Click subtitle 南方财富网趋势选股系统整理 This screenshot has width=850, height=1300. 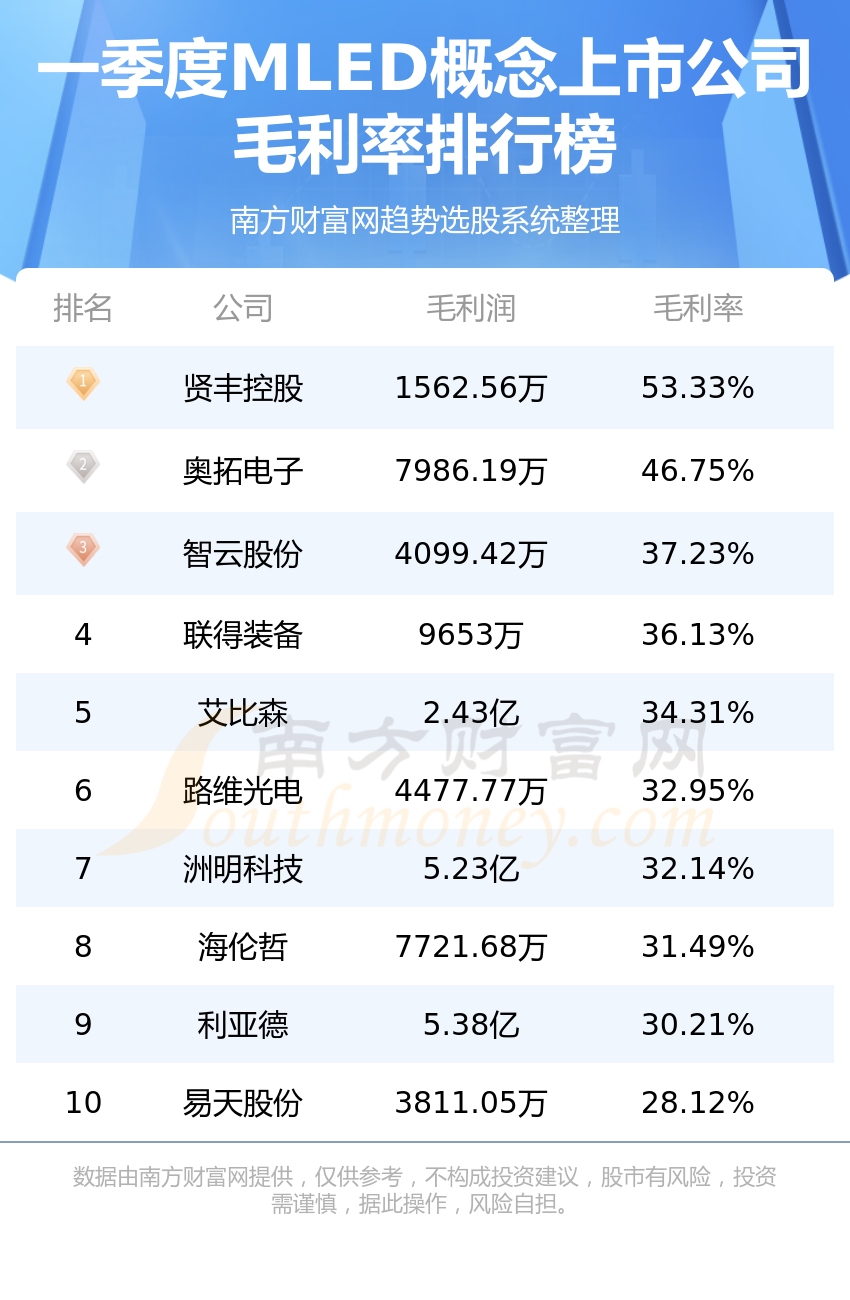tap(425, 220)
